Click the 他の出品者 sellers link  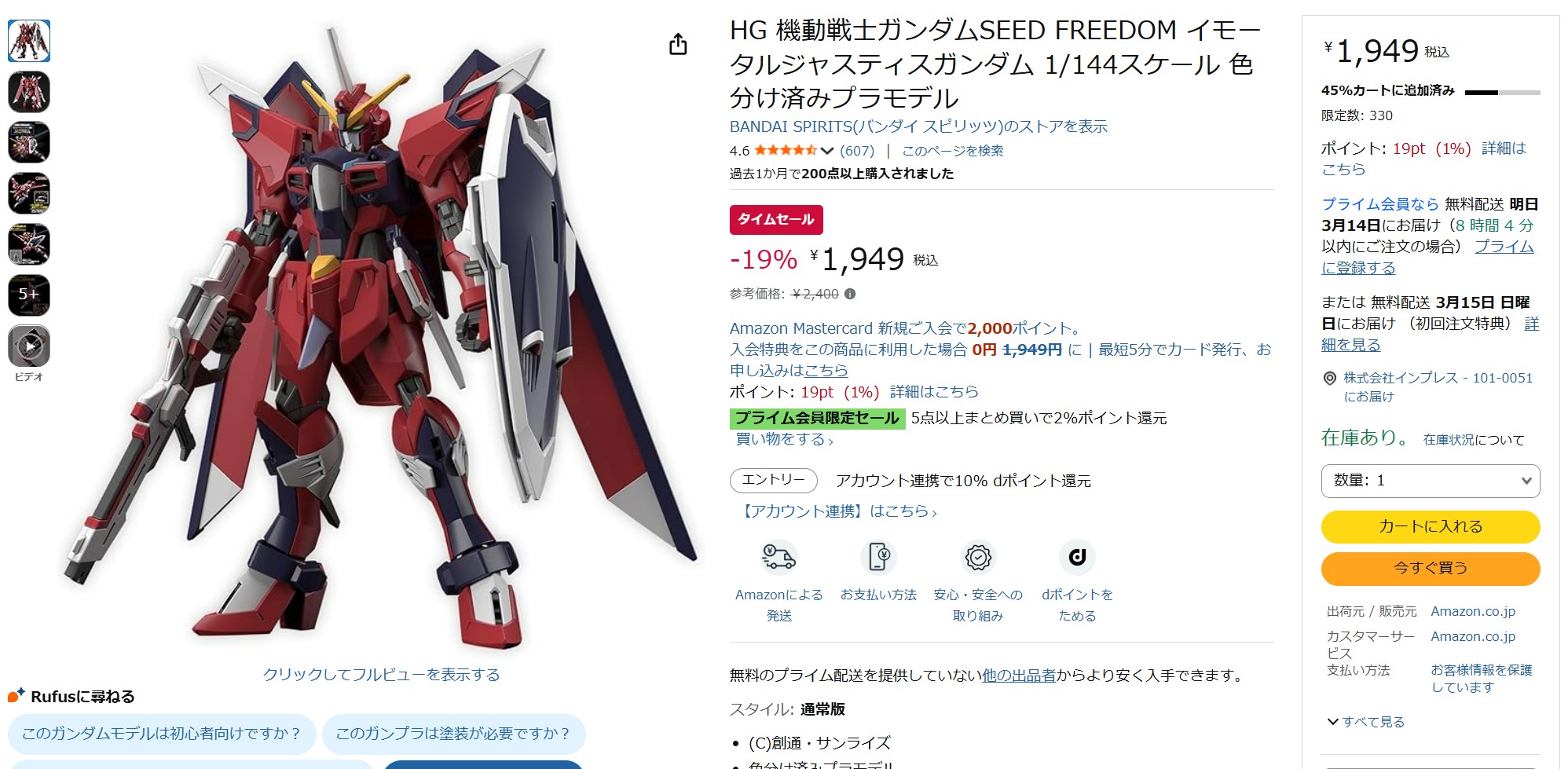pos(1019,676)
